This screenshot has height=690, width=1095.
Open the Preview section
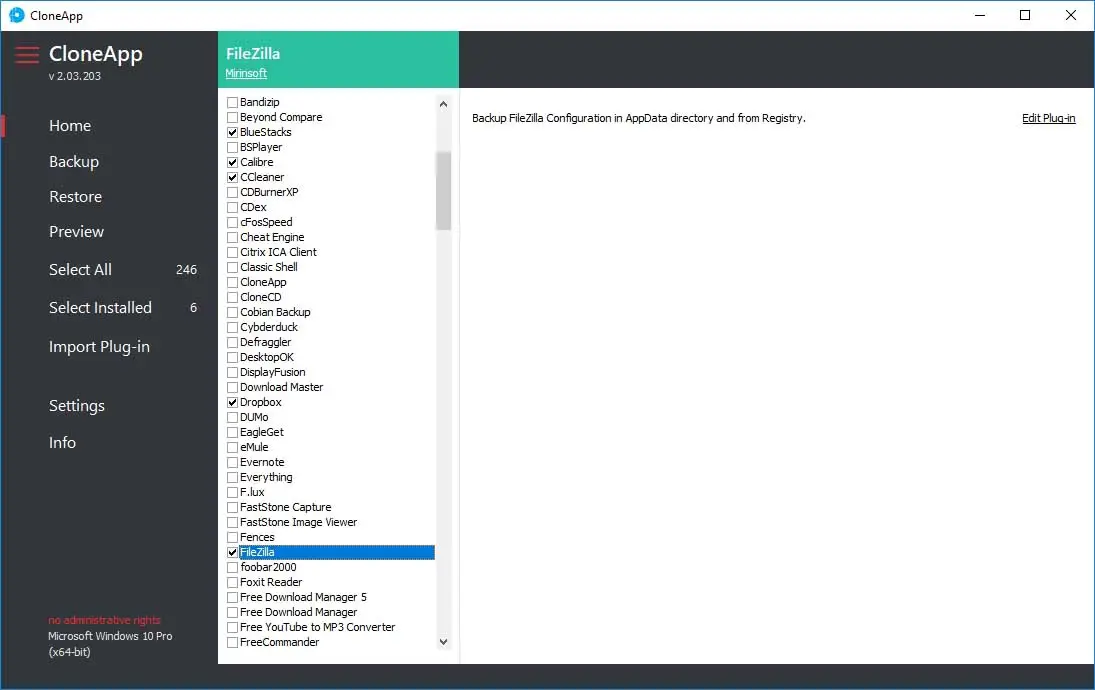(x=76, y=232)
